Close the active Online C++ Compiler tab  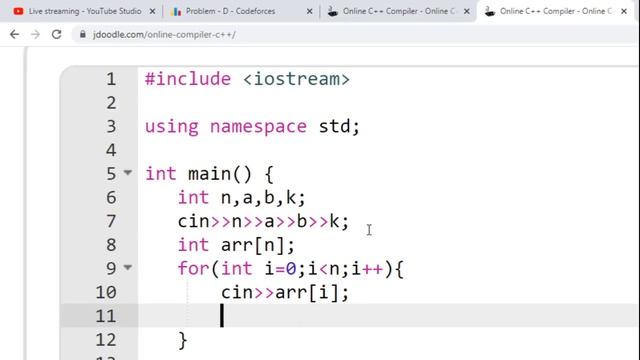624,11
